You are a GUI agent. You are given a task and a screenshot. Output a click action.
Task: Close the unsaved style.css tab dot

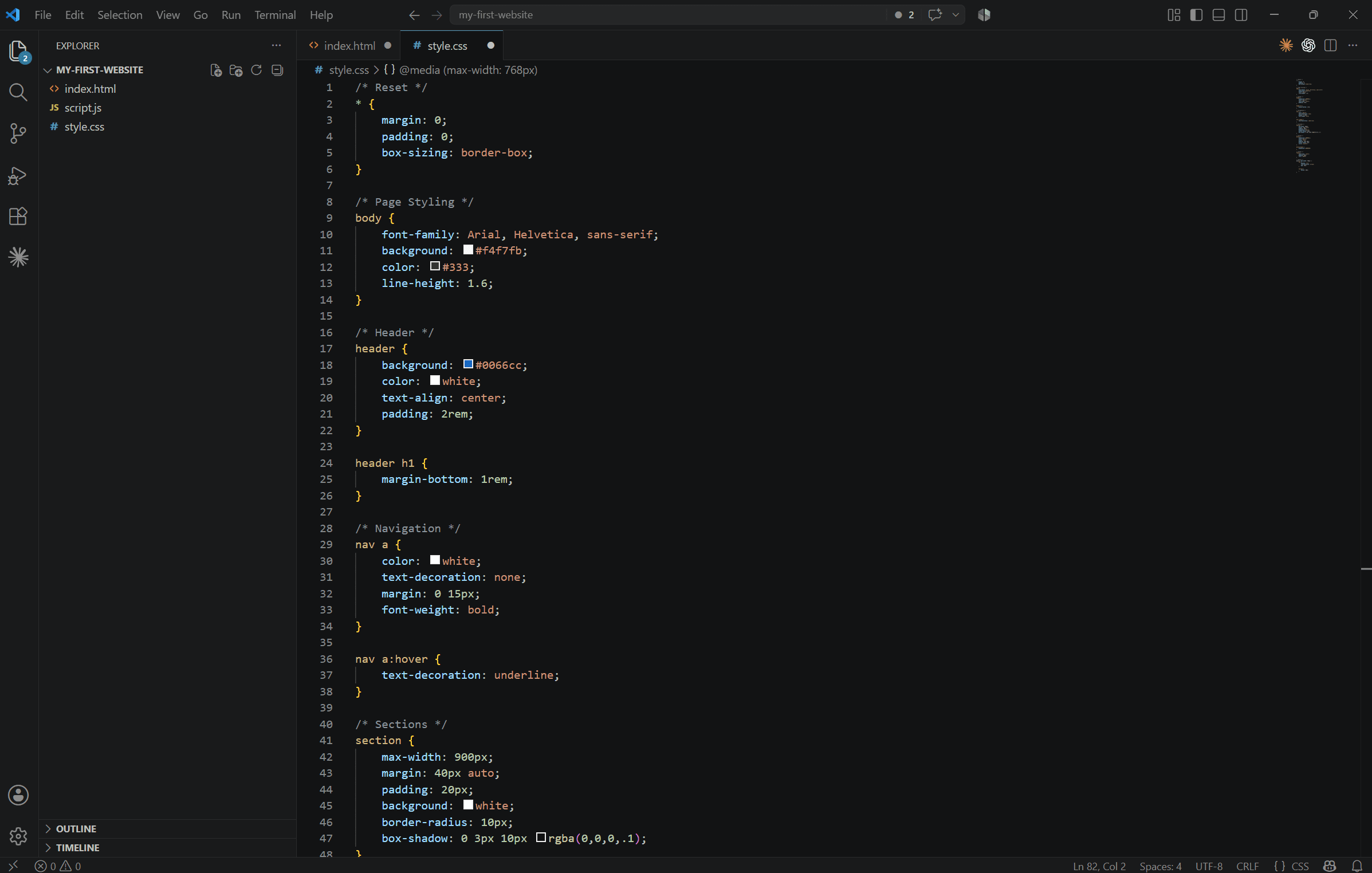click(x=491, y=45)
